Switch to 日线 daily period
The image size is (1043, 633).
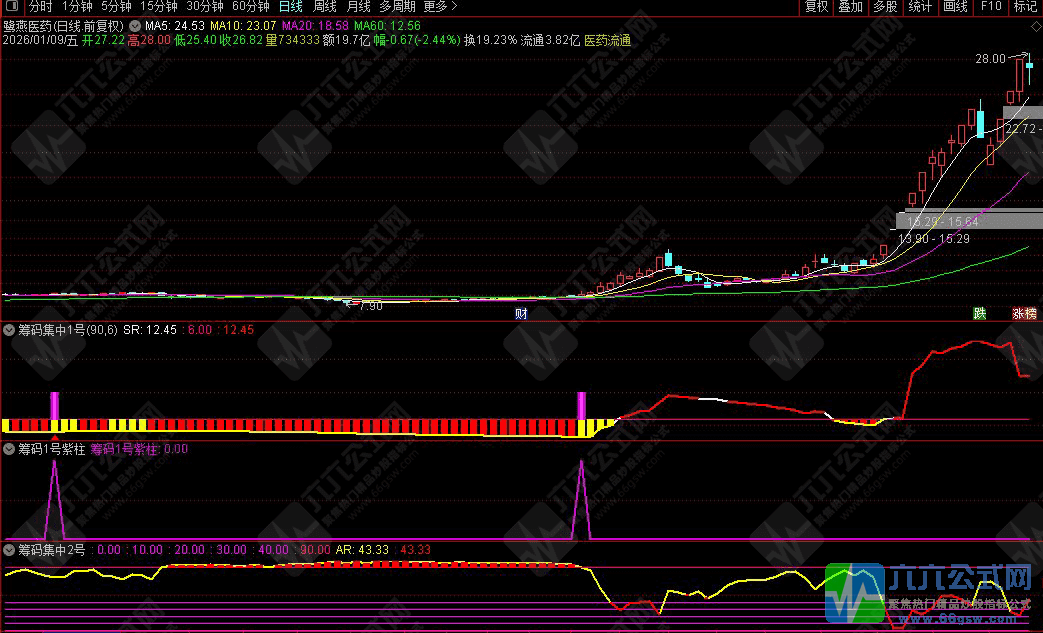[290, 6]
